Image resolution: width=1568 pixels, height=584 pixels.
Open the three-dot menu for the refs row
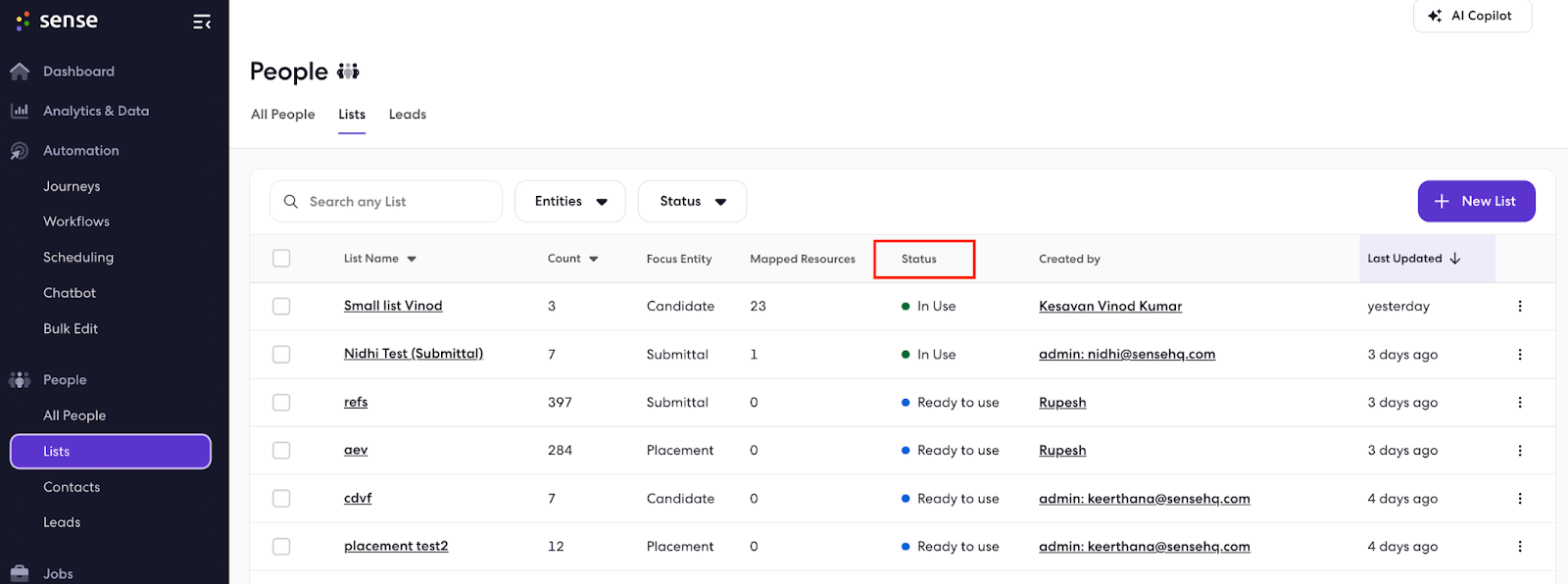point(1520,402)
